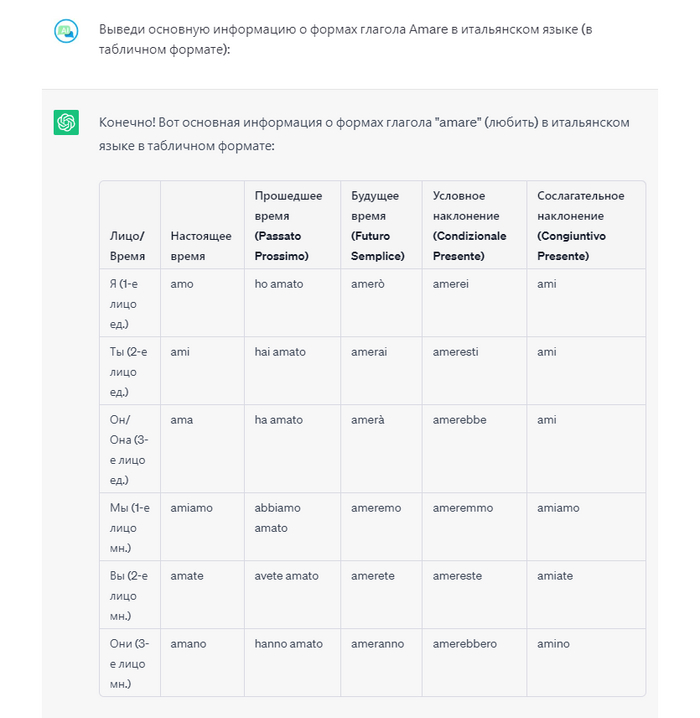Select the "Futuro Semplice" column header

click(x=377, y=226)
